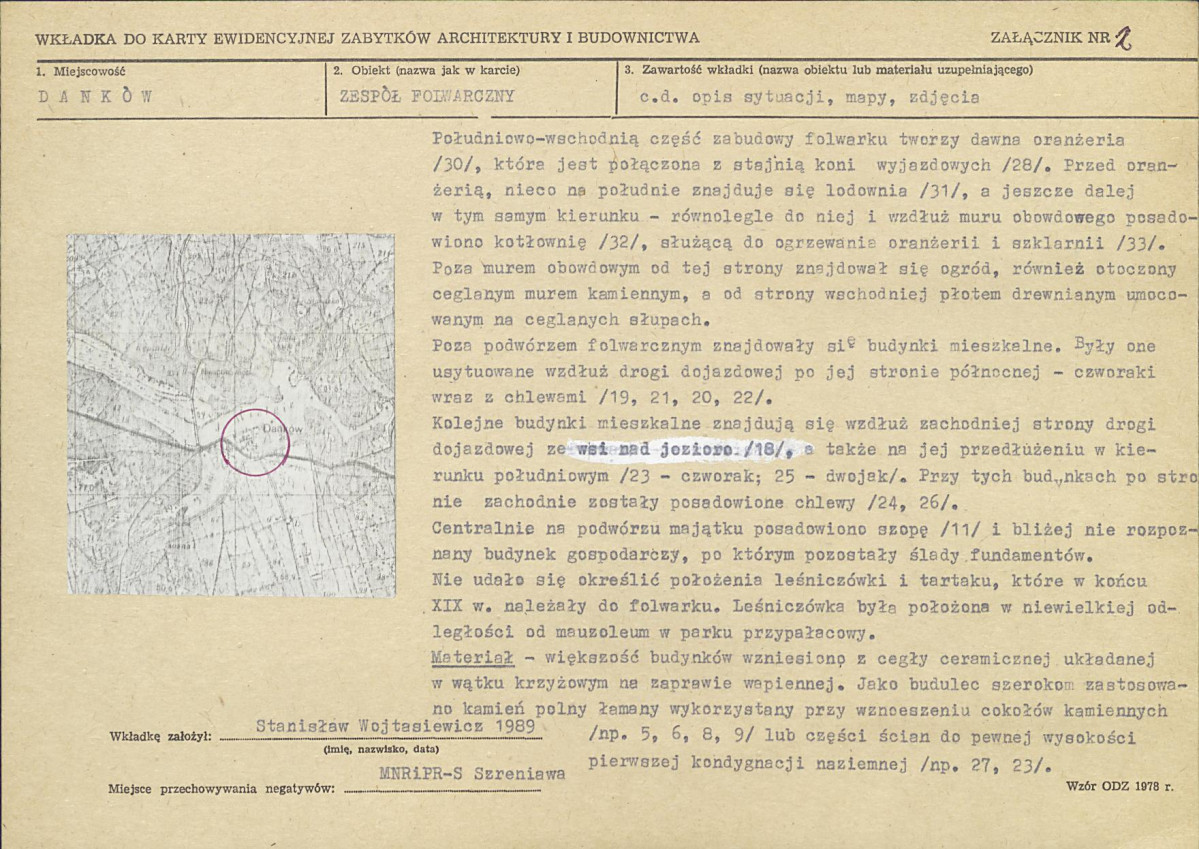The image size is (1199, 849).
Task: Click the insert contents field text
Action: [x=809, y=97]
